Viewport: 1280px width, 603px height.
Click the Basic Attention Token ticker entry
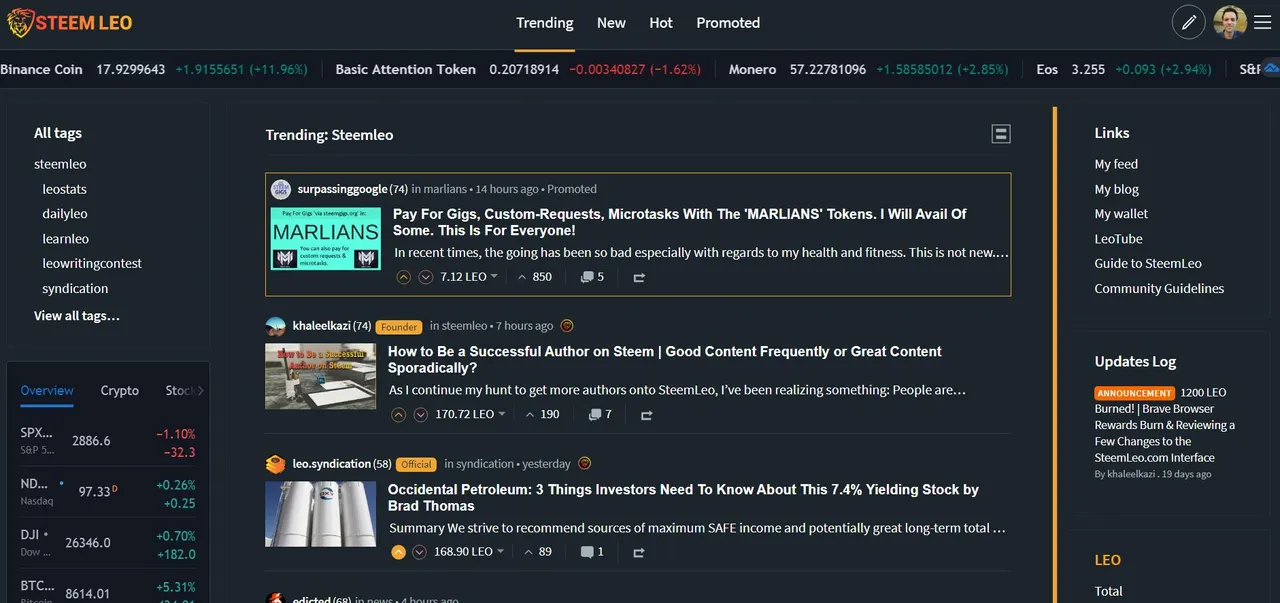518,69
